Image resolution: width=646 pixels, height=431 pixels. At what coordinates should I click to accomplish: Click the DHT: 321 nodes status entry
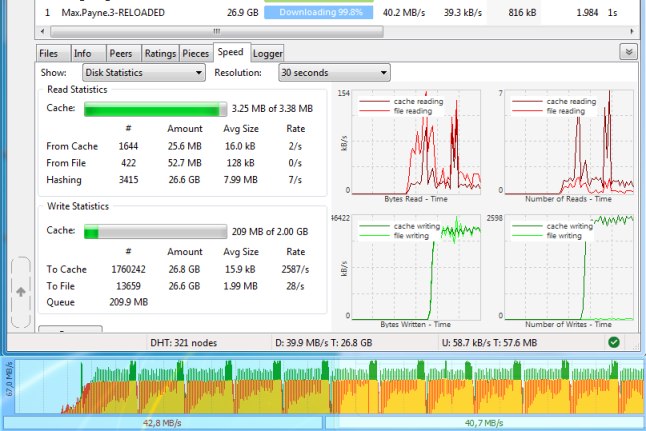point(183,343)
